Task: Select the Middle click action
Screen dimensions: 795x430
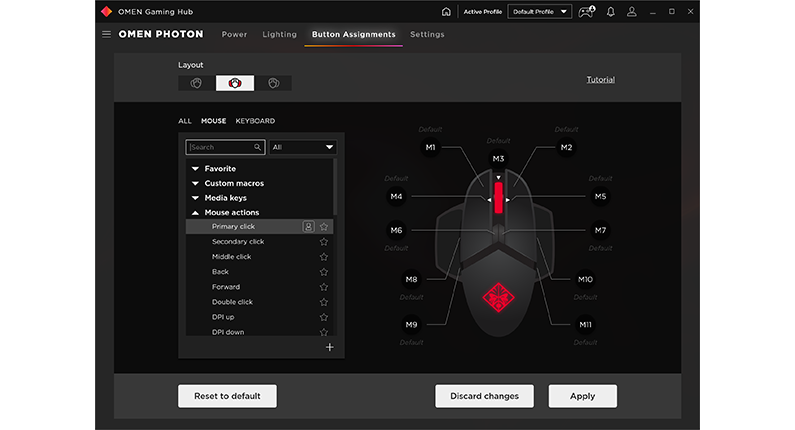Action: [260, 257]
